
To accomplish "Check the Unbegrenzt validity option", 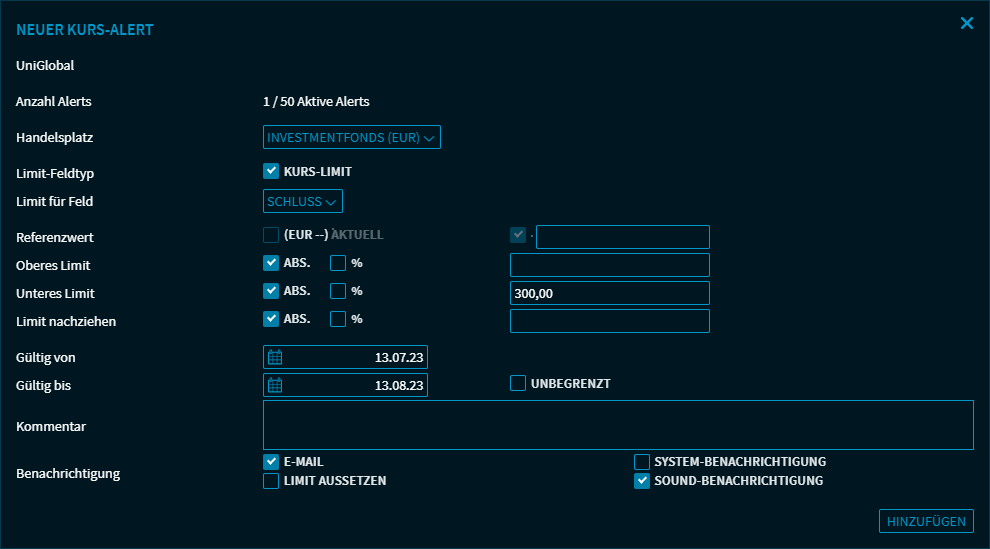I will [518, 383].
